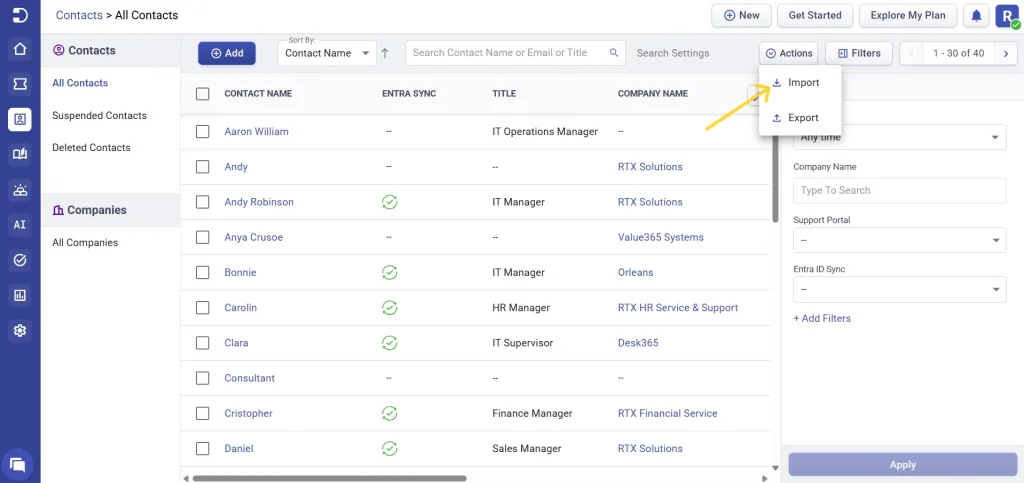Viewport: 1024px width, 483px height.
Task: Click the Desk365 logo icon
Action: (20, 16)
